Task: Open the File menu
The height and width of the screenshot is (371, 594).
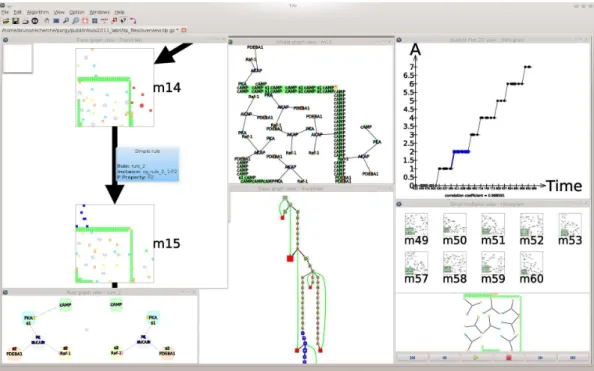Action: 5,12
